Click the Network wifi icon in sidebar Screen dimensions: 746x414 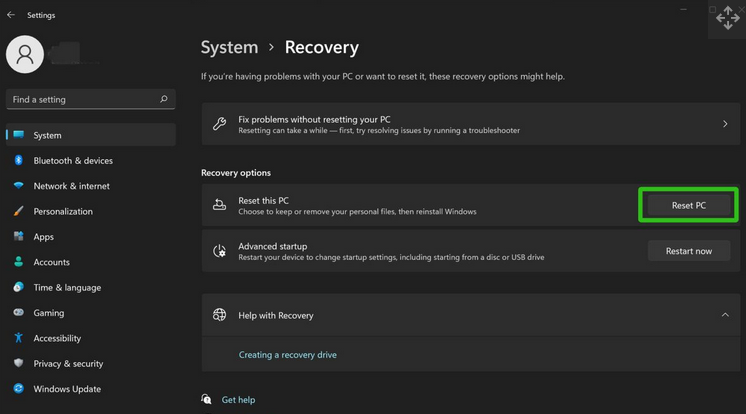pyautogui.click(x=19, y=186)
